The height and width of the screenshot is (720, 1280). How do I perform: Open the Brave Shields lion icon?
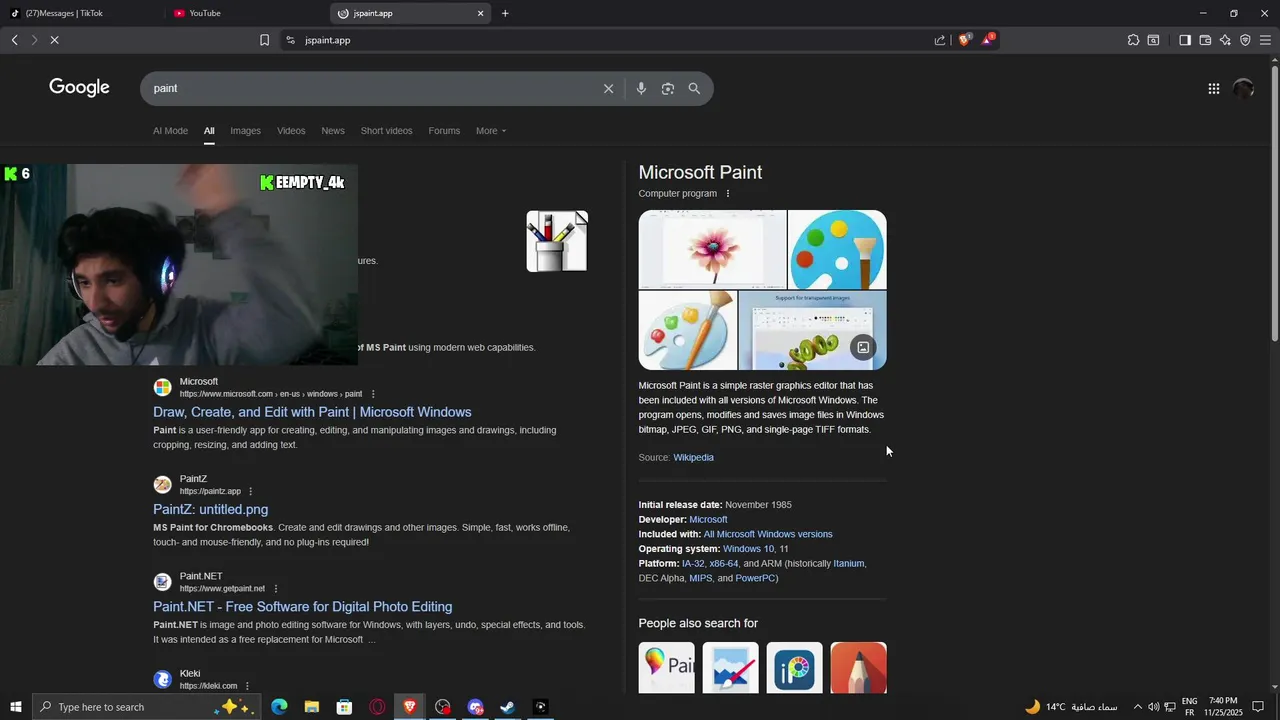click(964, 40)
